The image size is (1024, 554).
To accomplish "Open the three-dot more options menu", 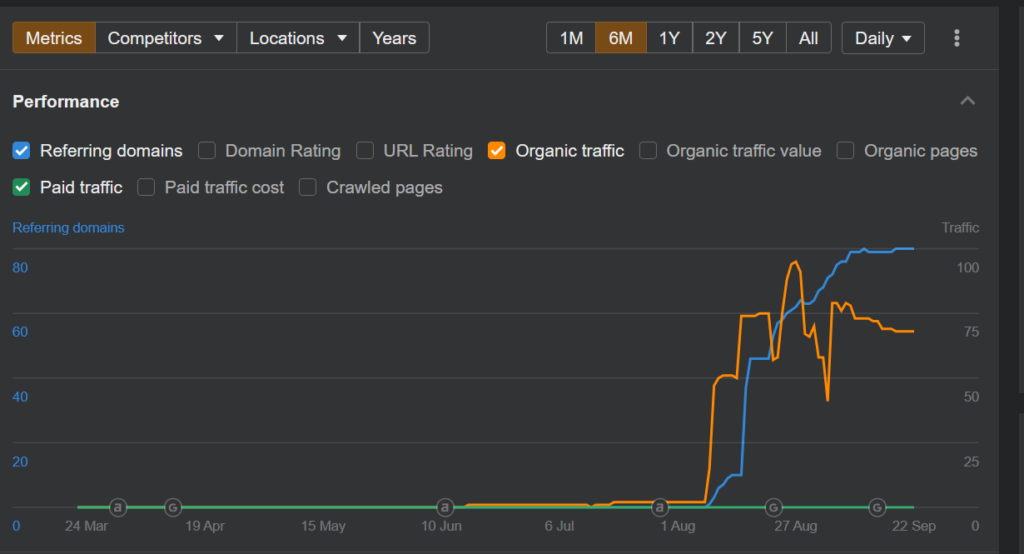I will click(x=957, y=38).
